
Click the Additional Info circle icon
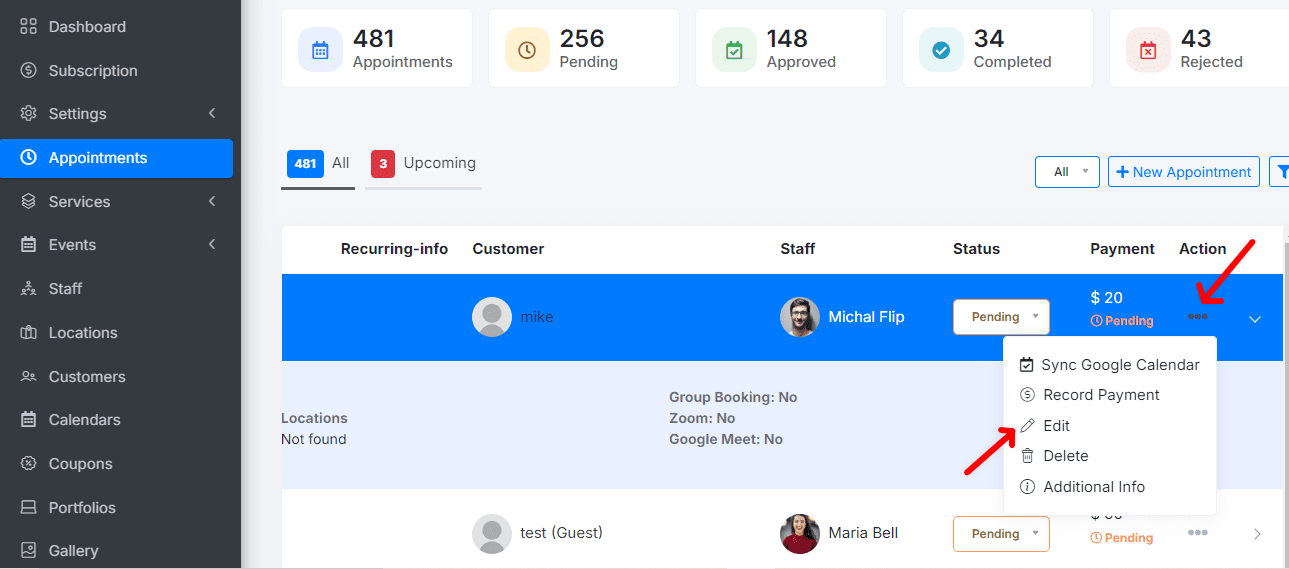click(1027, 487)
